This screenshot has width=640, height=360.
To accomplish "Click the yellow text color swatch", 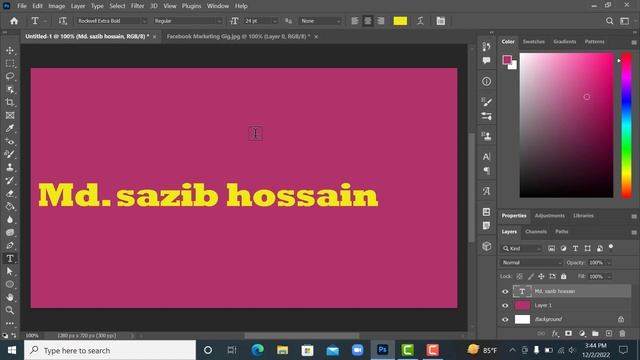I will point(400,21).
